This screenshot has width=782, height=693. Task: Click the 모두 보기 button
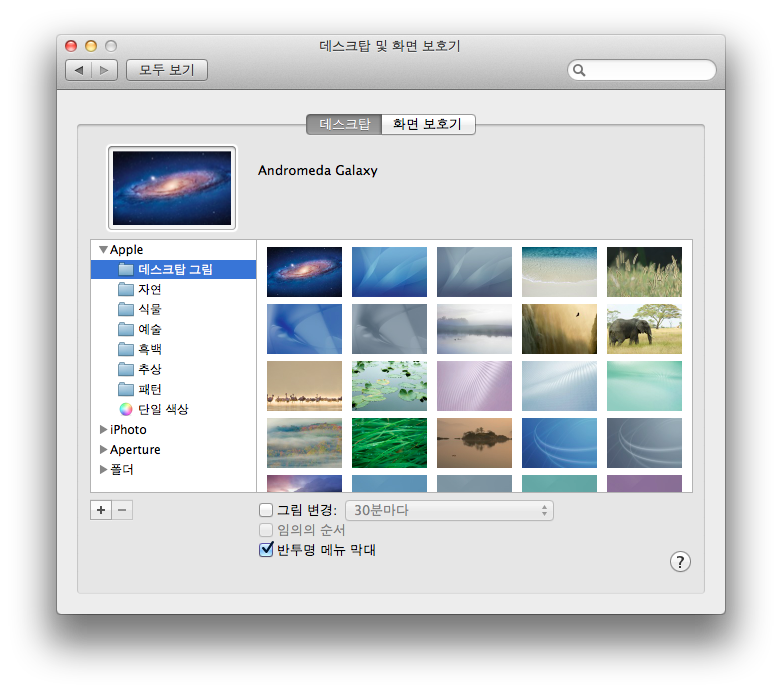[x=167, y=70]
